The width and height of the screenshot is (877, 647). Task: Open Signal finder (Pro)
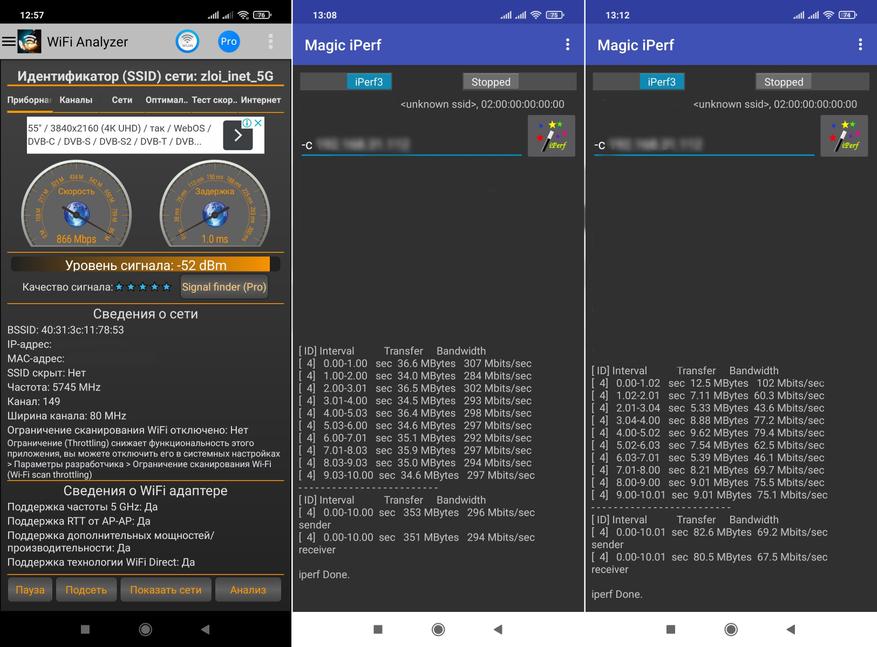click(224, 287)
